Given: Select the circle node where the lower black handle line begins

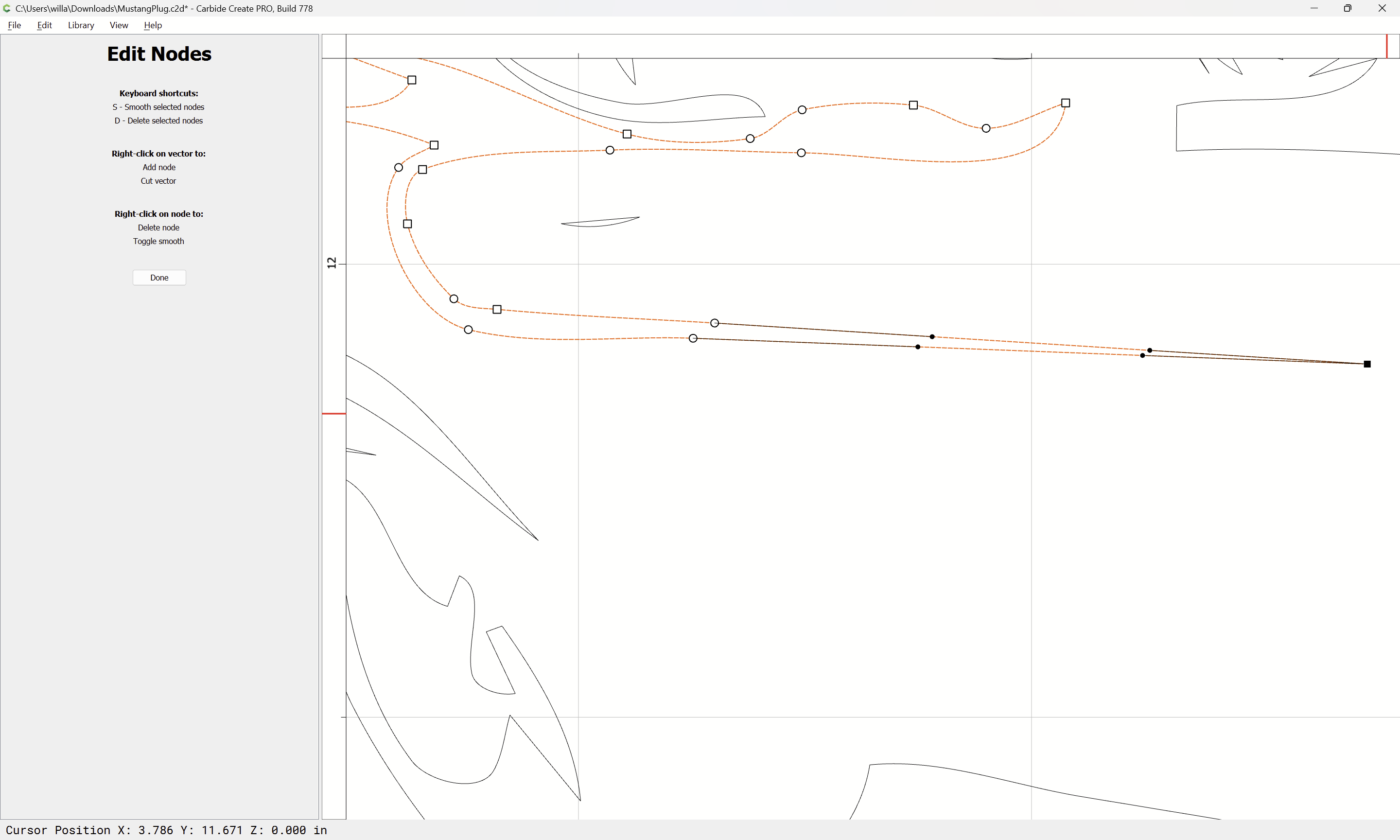Looking at the screenshot, I should click(x=693, y=338).
